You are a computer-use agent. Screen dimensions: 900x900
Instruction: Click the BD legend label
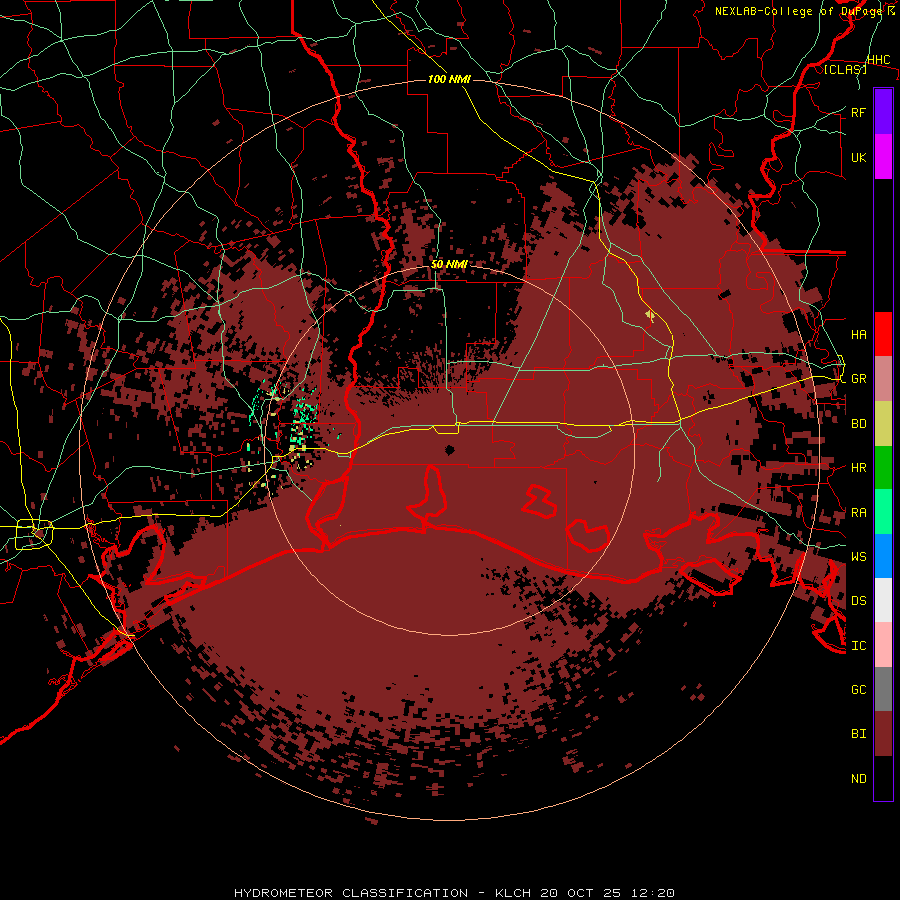coord(858,423)
